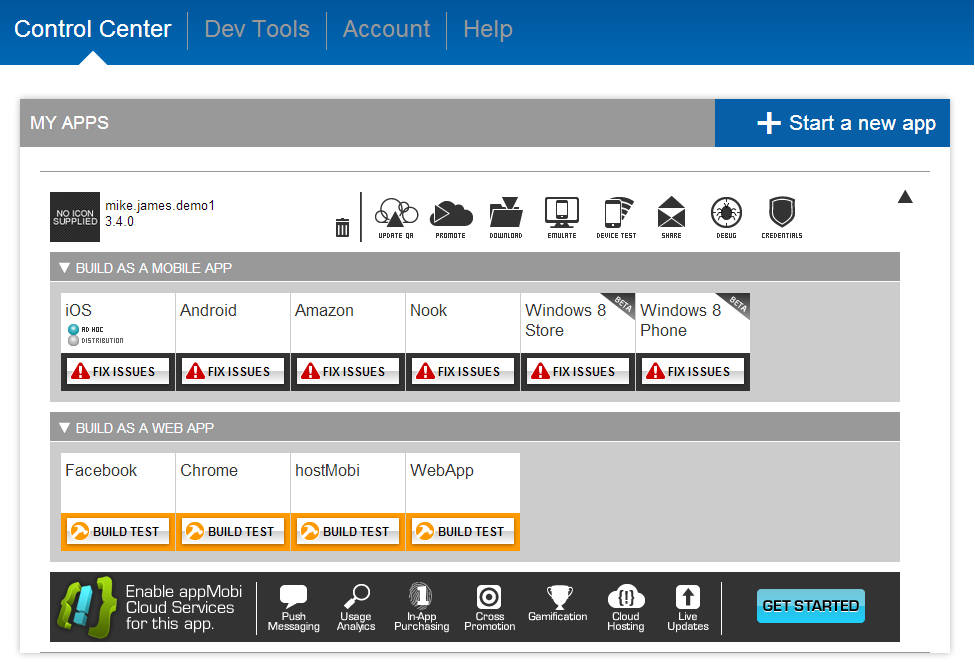The height and width of the screenshot is (663, 975).
Task: Click the No Icon Supplied app thumbnail
Action: coord(75,216)
